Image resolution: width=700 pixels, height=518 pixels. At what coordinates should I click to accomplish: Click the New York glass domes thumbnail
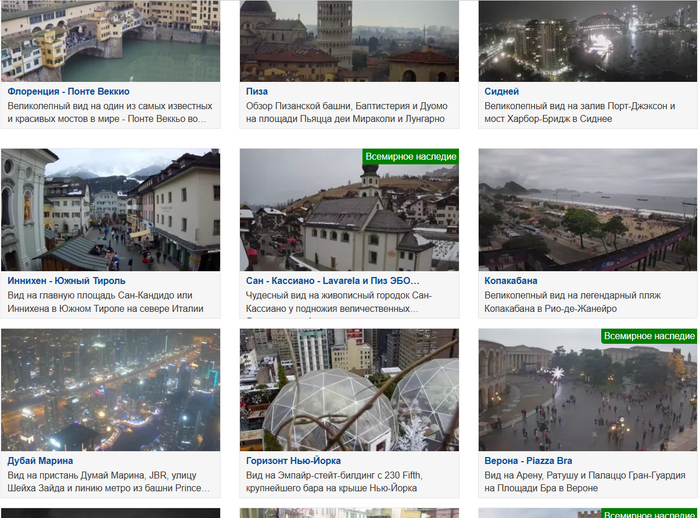coord(349,390)
